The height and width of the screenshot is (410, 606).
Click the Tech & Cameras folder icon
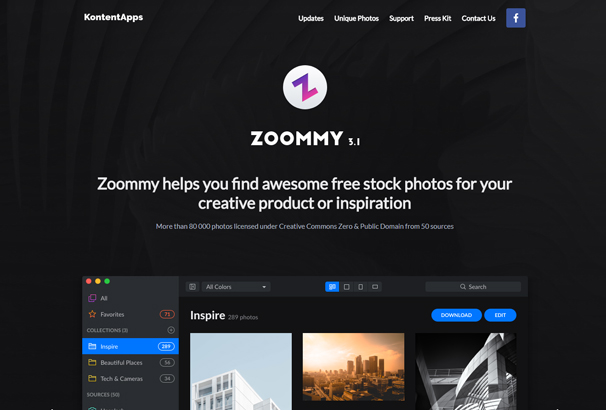92,378
